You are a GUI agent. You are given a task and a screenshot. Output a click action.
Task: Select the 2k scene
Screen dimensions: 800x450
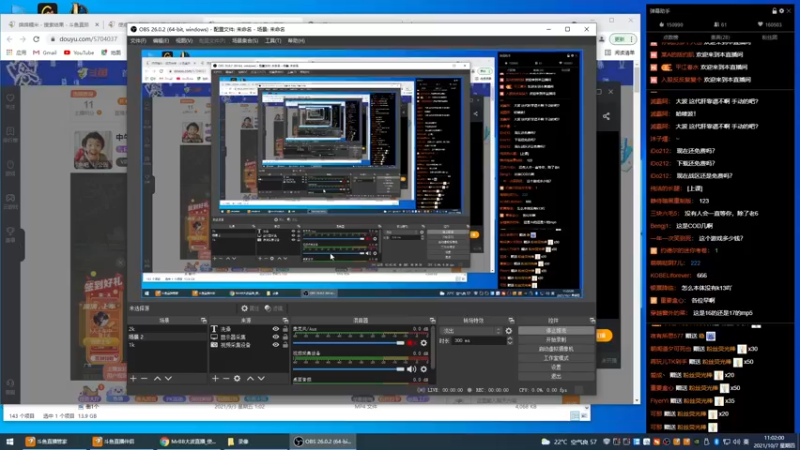(x=167, y=329)
